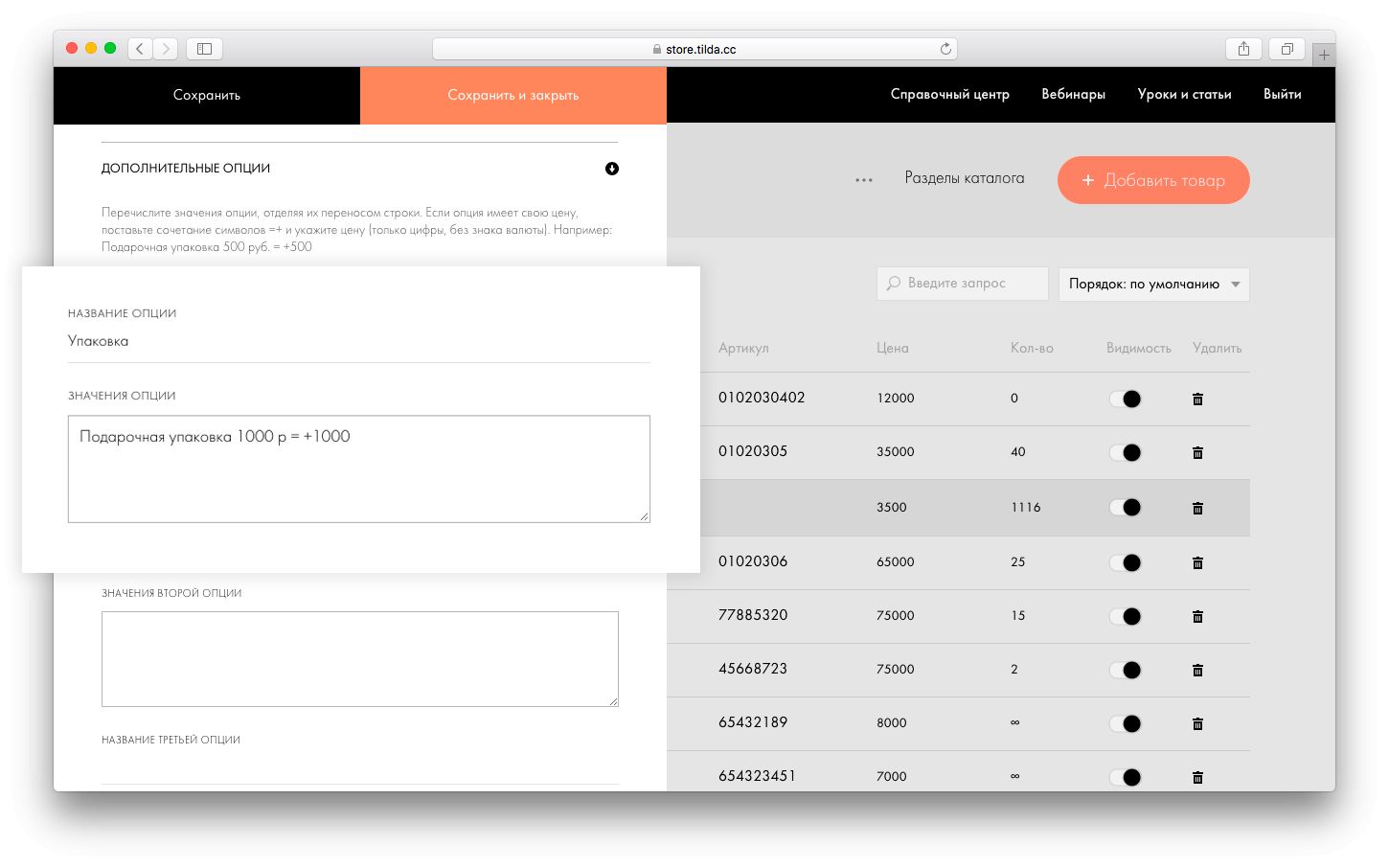Toggle visibility for product 45668723
The width and height of the screenshot is (1389, 868).
point(1126,670)
